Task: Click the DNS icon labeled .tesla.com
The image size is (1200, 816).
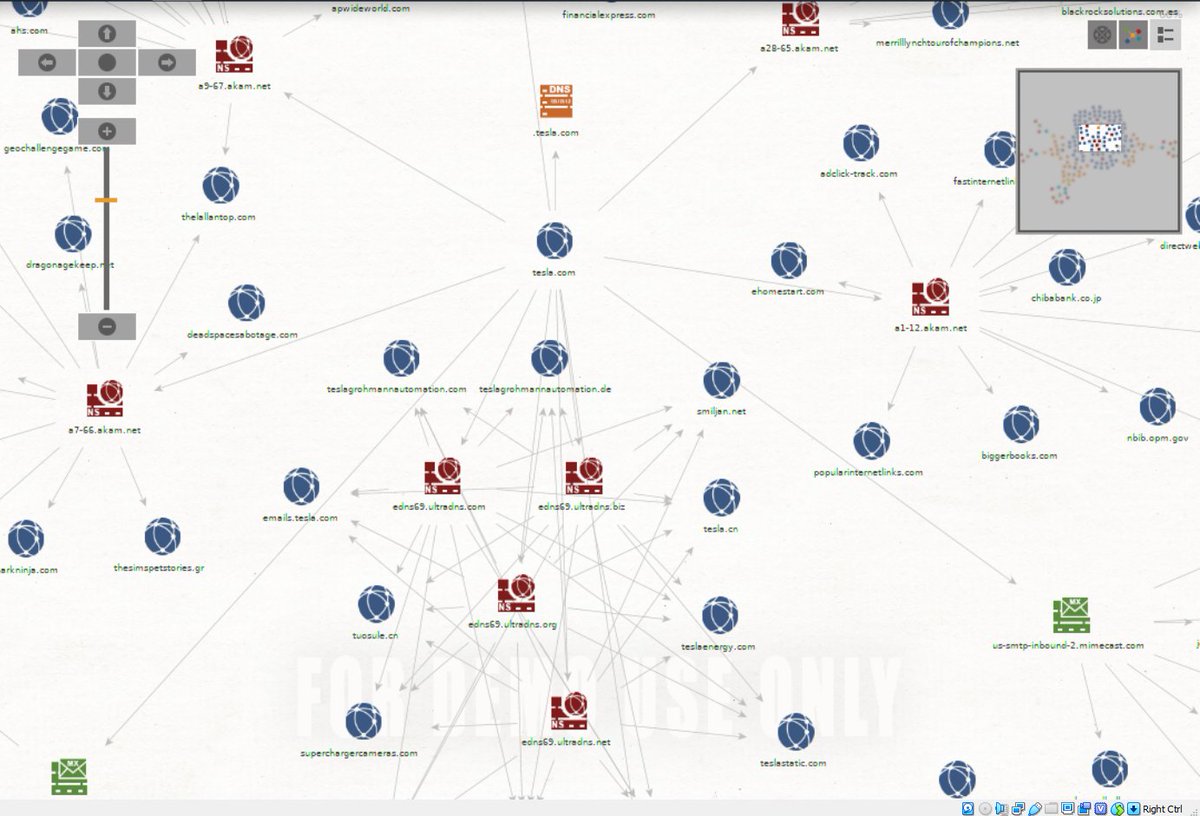Action: pos(556,100)
